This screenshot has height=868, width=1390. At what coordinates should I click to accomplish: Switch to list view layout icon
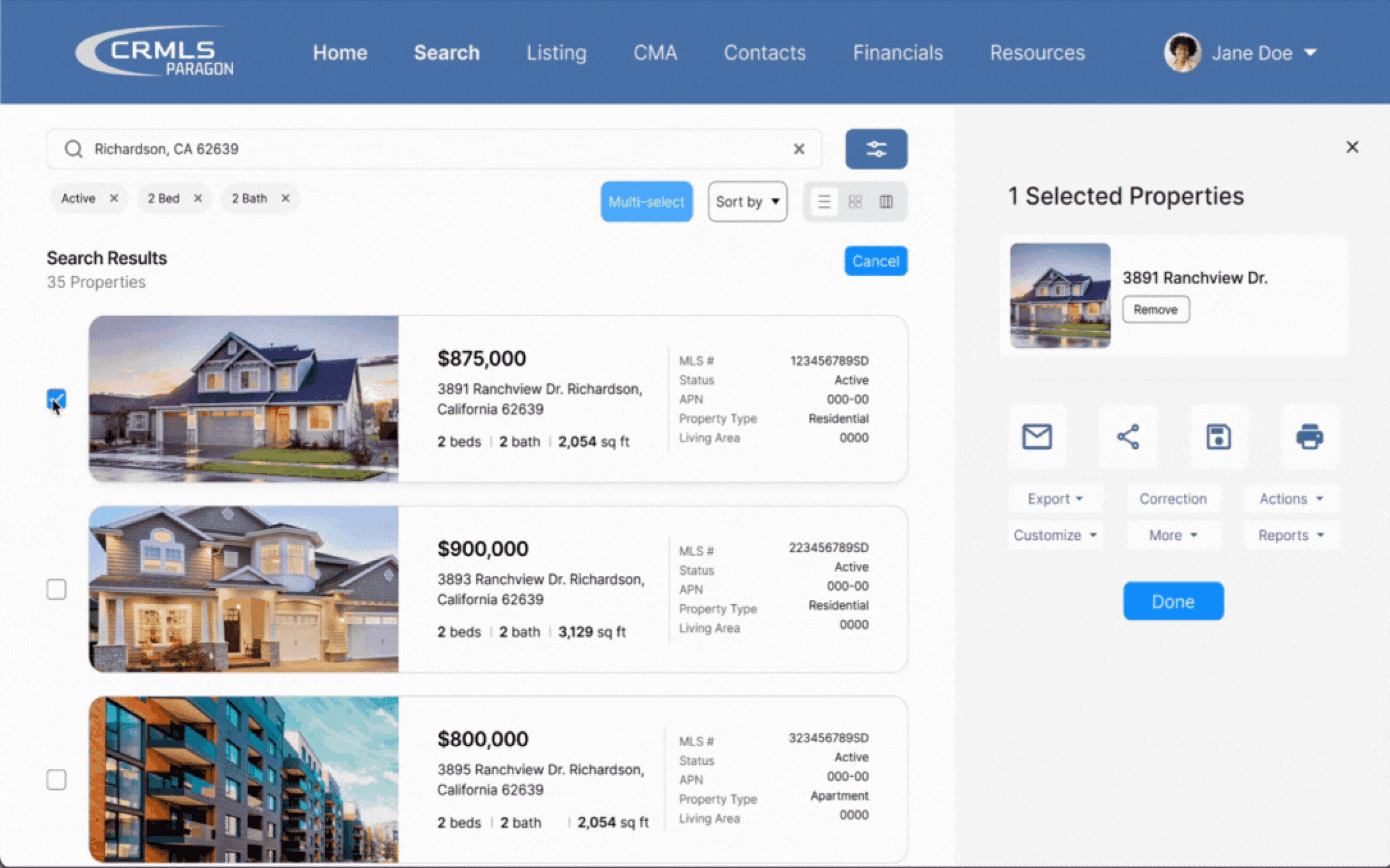(824, 202)
